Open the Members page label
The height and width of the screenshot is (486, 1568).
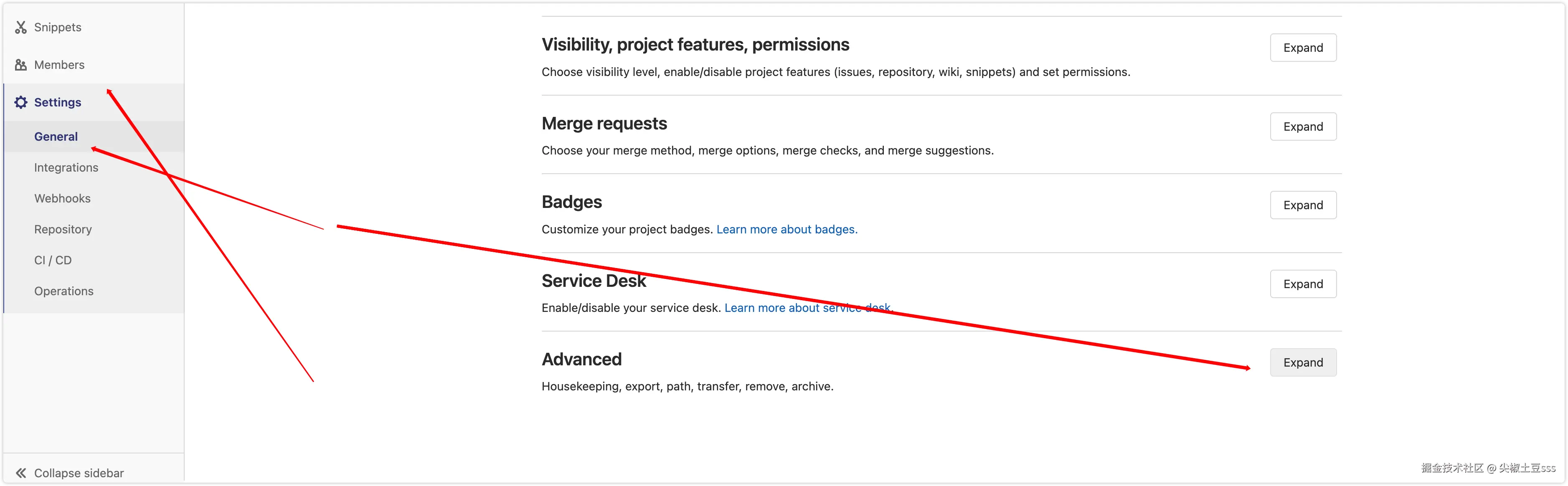[x=59, y=65]
